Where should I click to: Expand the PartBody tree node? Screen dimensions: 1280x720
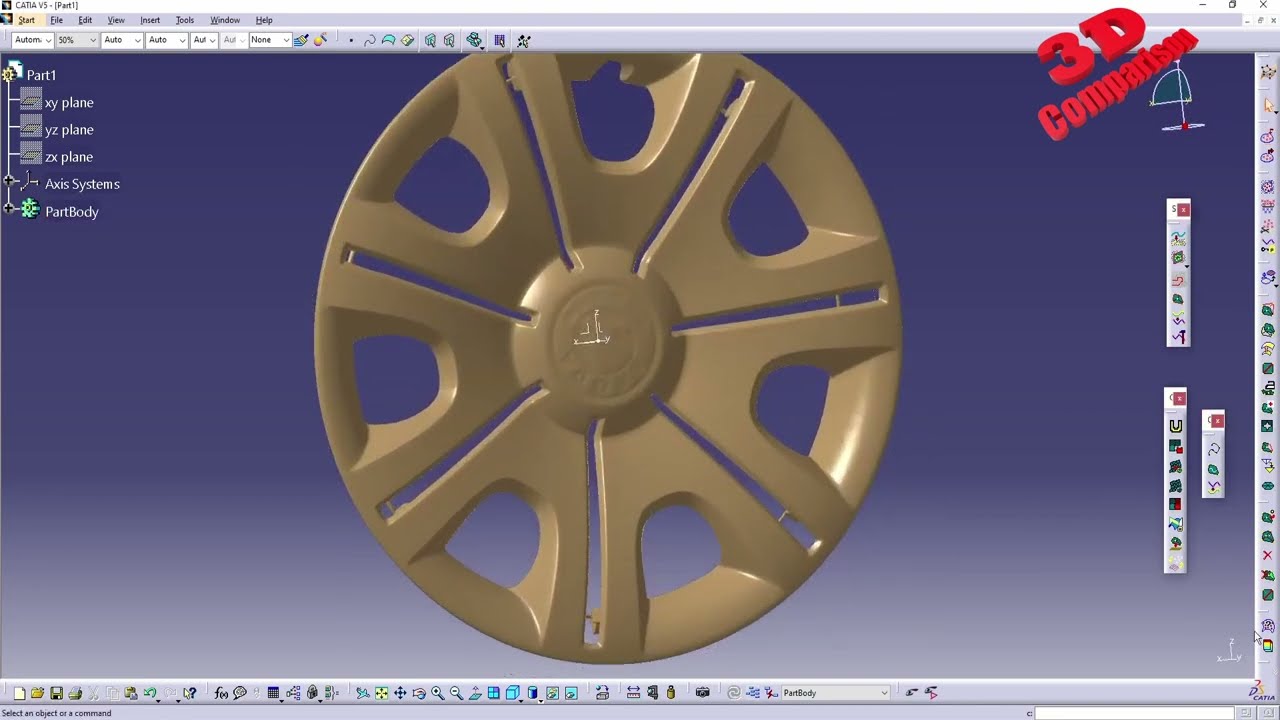[x=9, y=209]
